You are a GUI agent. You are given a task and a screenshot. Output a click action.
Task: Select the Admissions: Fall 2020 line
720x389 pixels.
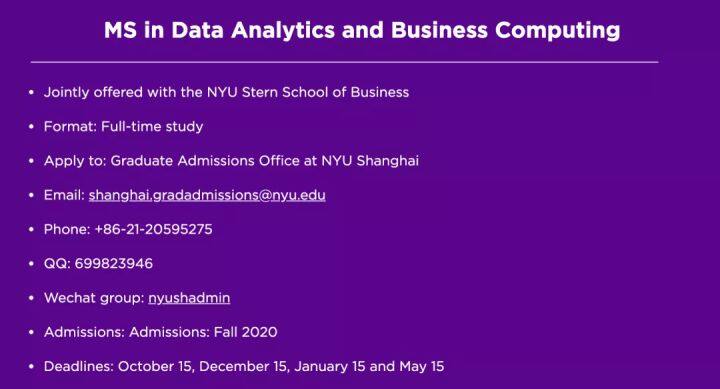point(161,332)
